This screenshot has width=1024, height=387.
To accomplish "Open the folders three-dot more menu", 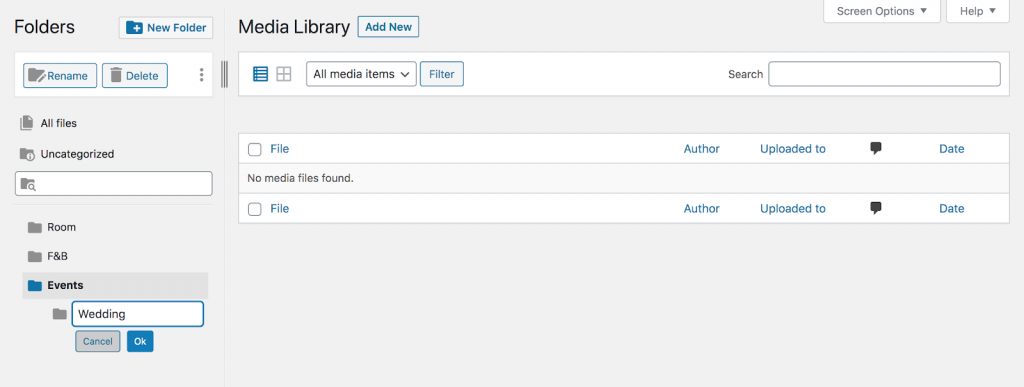I will click(x=201, y=75).
